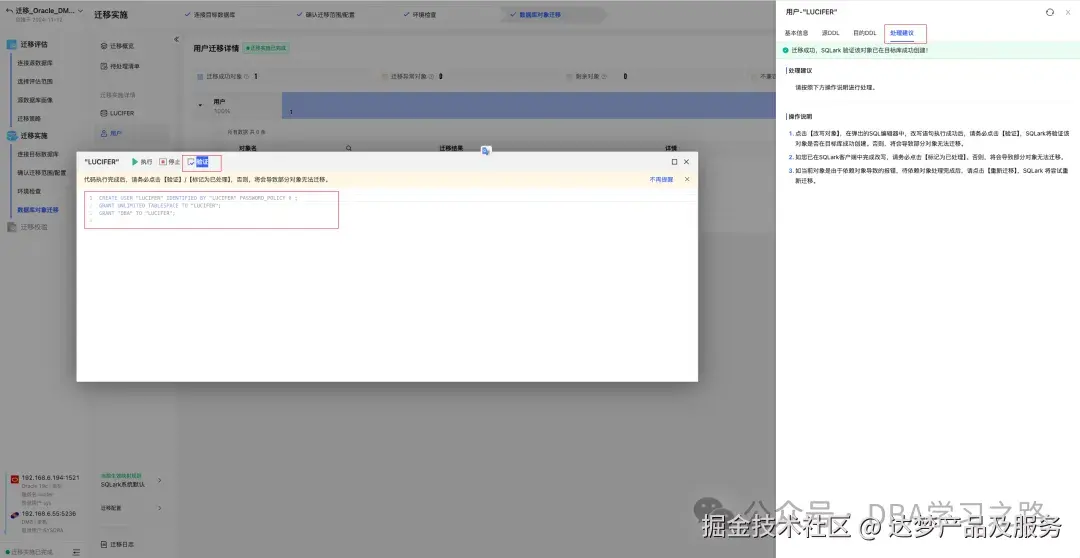The image size is (1080, 558).
Task: Click the Oracle database icon 192.168.6.194
Action: point(14,478)
